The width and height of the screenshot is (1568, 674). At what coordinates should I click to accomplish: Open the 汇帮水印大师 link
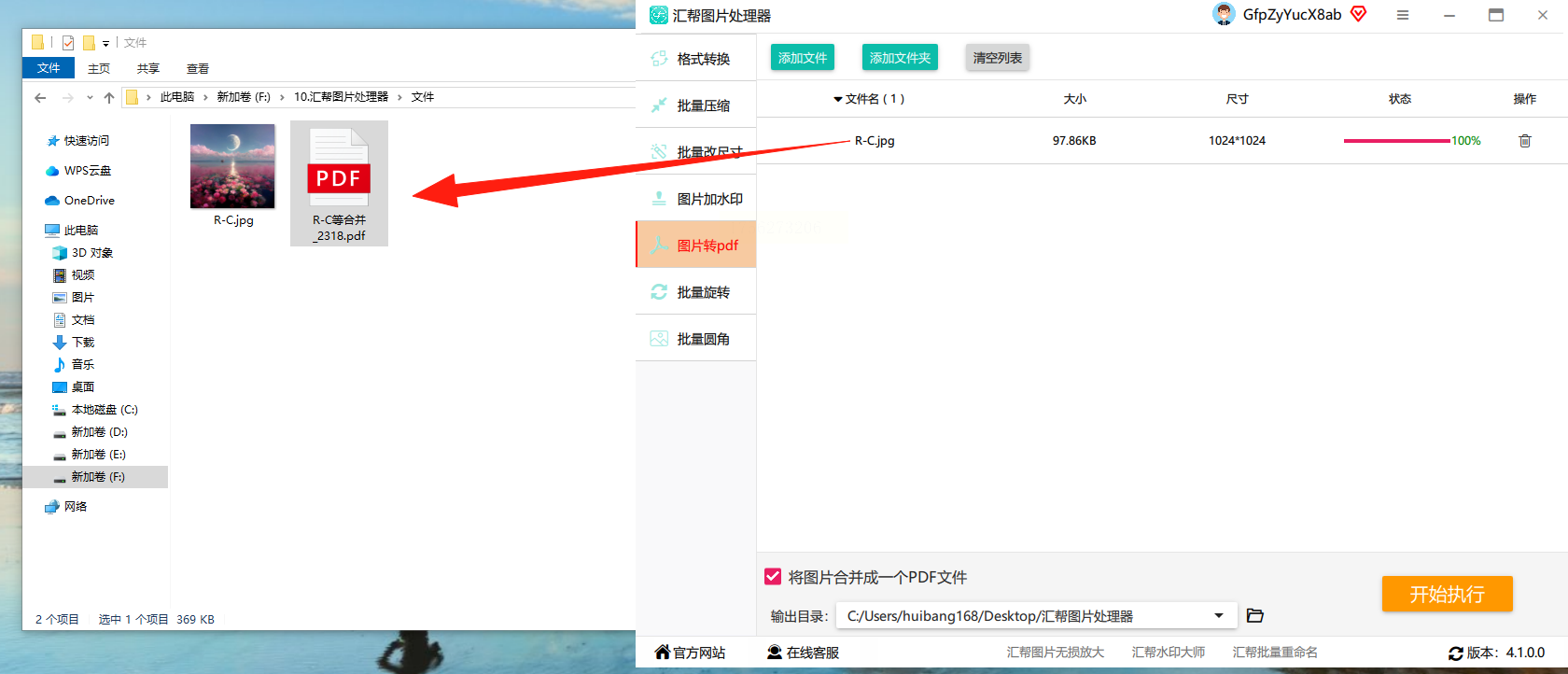pos(1168,653)
